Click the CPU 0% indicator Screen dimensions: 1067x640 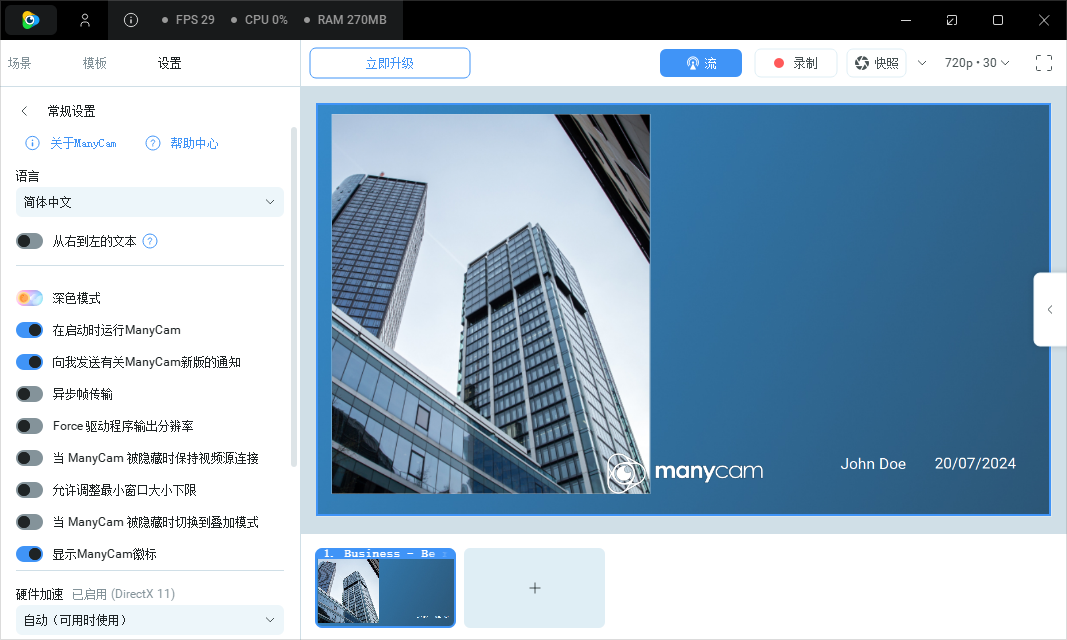259,20
